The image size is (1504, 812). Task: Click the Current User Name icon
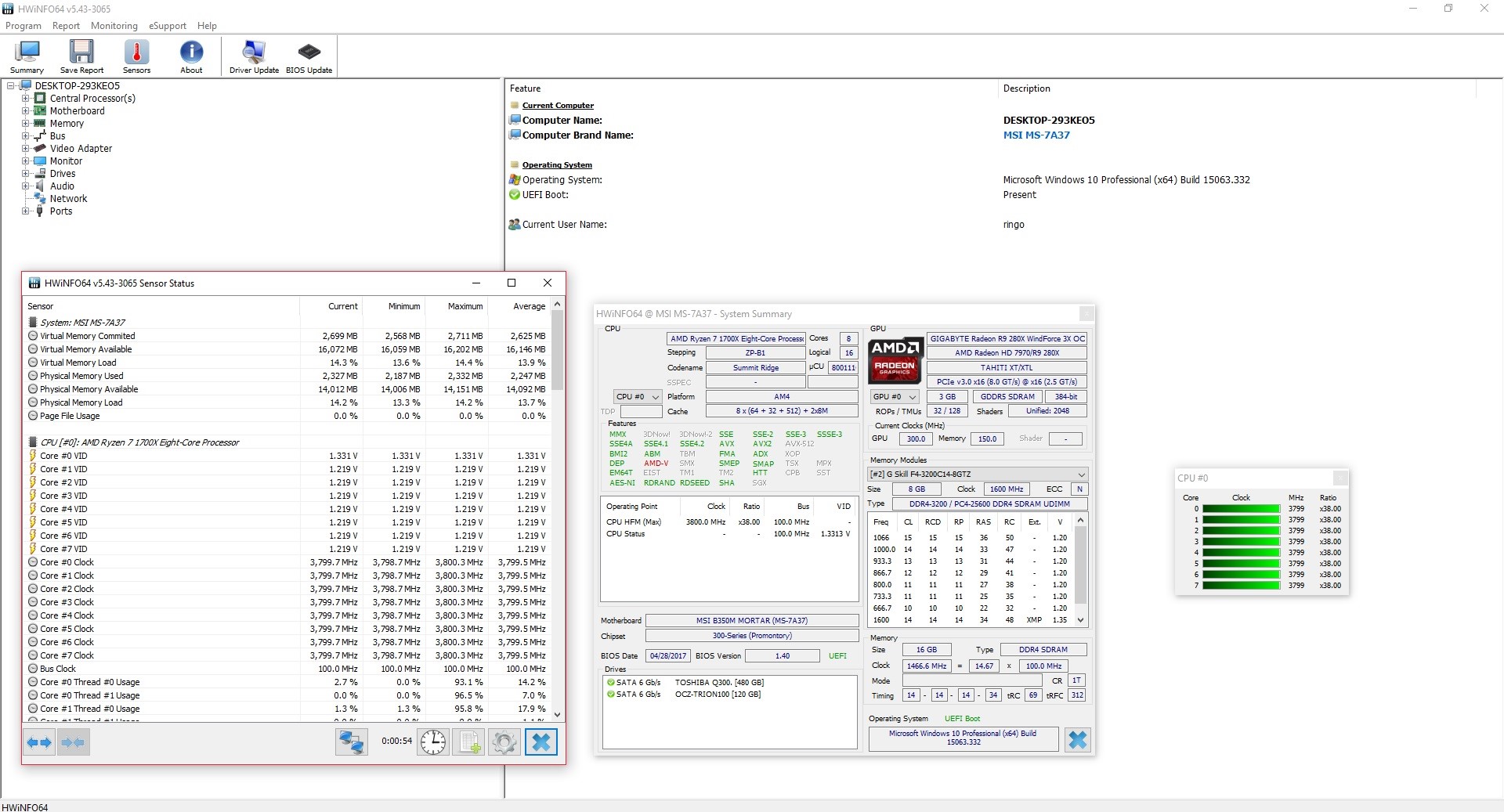515,225
